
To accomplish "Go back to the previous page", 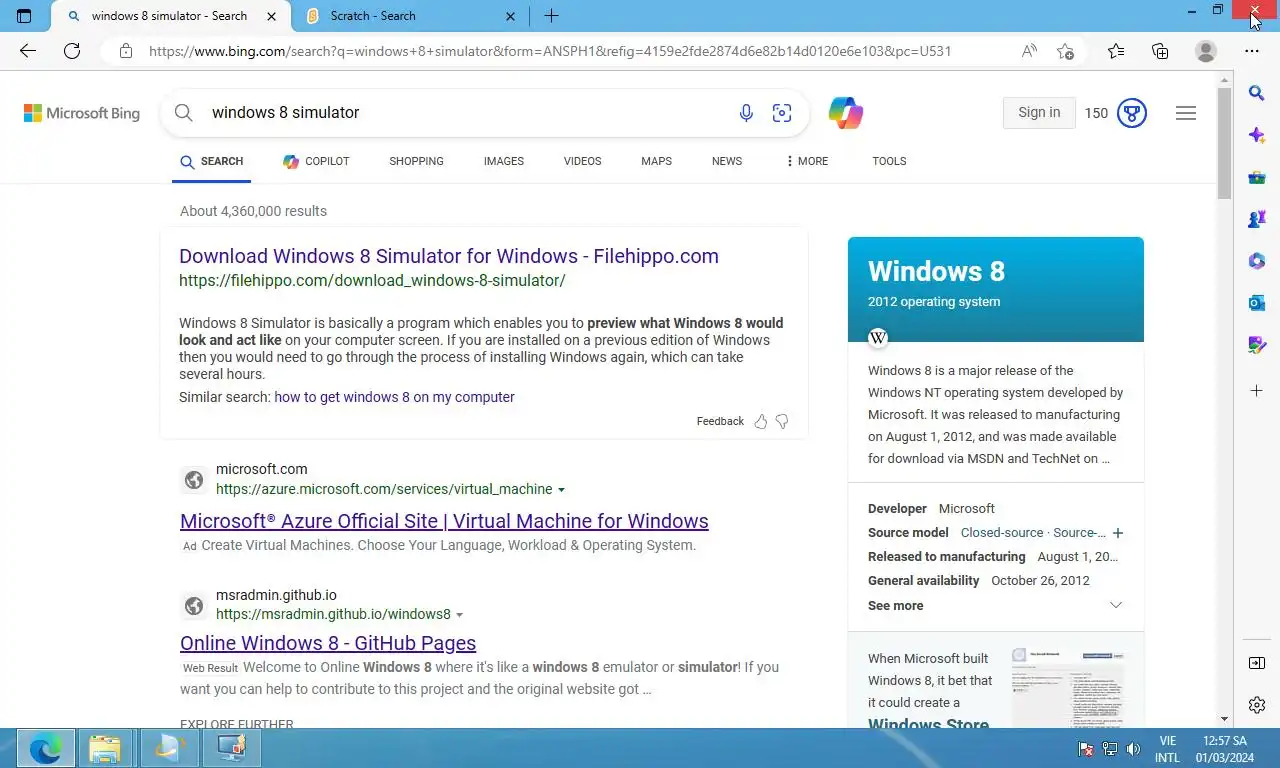I will coord(27,51).
